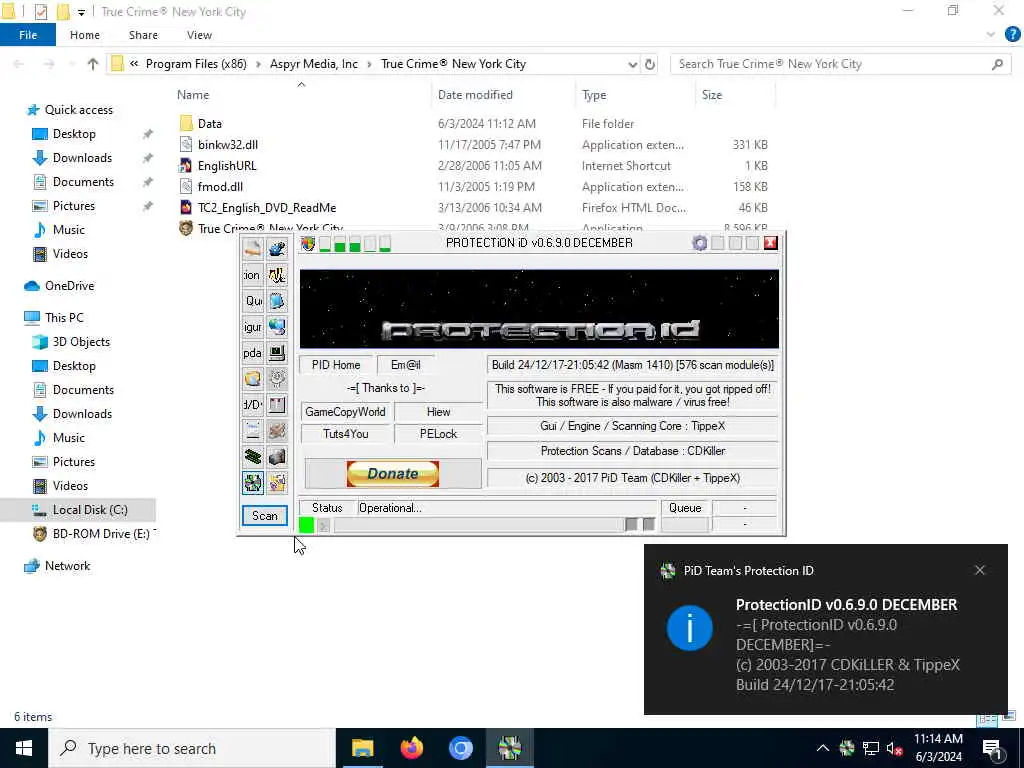Select the Data folder
This screenshot has height=768, width=1024.
coord(210,123)
